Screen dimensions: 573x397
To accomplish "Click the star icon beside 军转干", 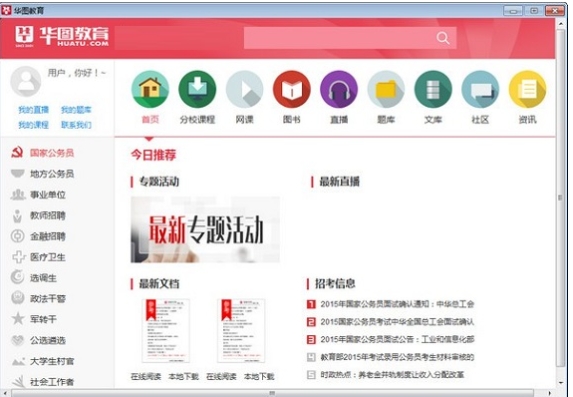I will point(18,318).
